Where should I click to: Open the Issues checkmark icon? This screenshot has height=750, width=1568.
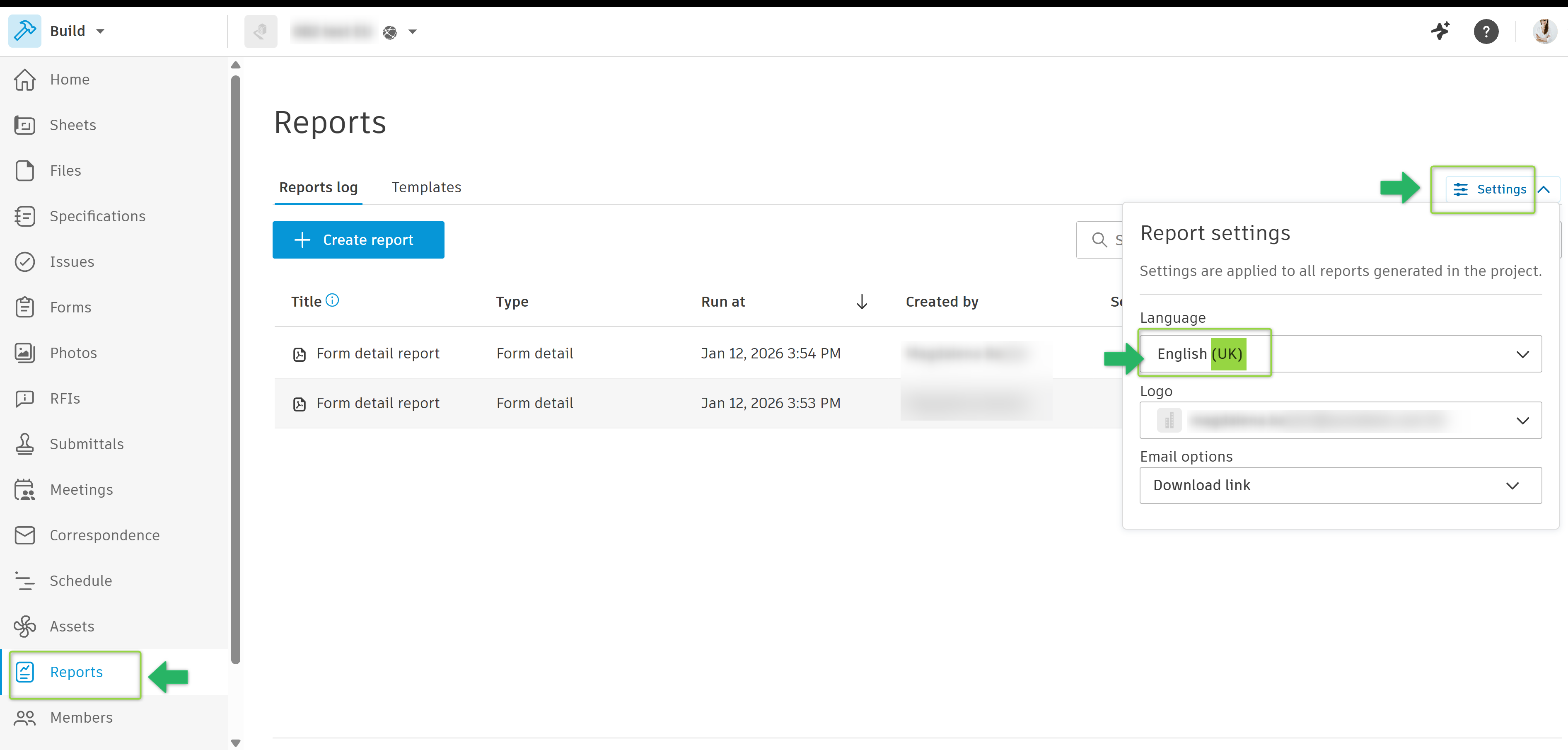(x=24, y=262)
